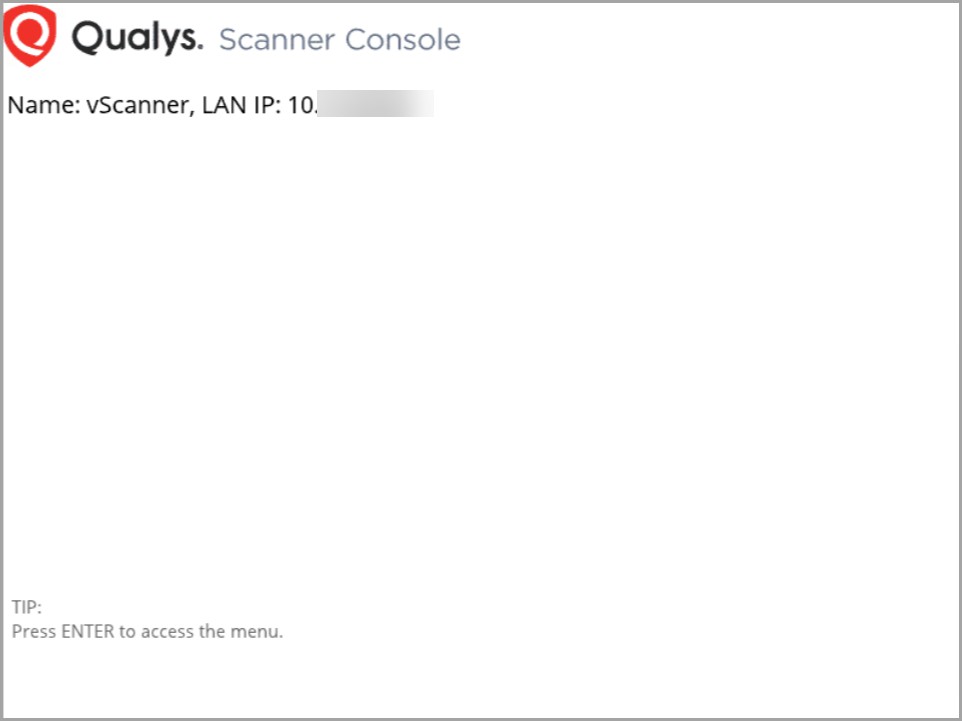The width and height of the screenshot is (962, 721).
Task: Click the word Console in the header
Action: [x=402, y=40]
